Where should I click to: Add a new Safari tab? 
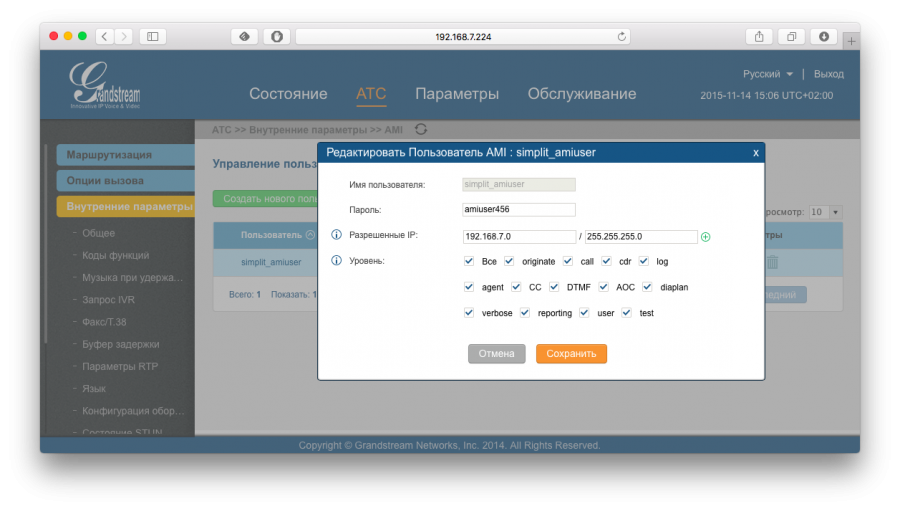[851, 41]
